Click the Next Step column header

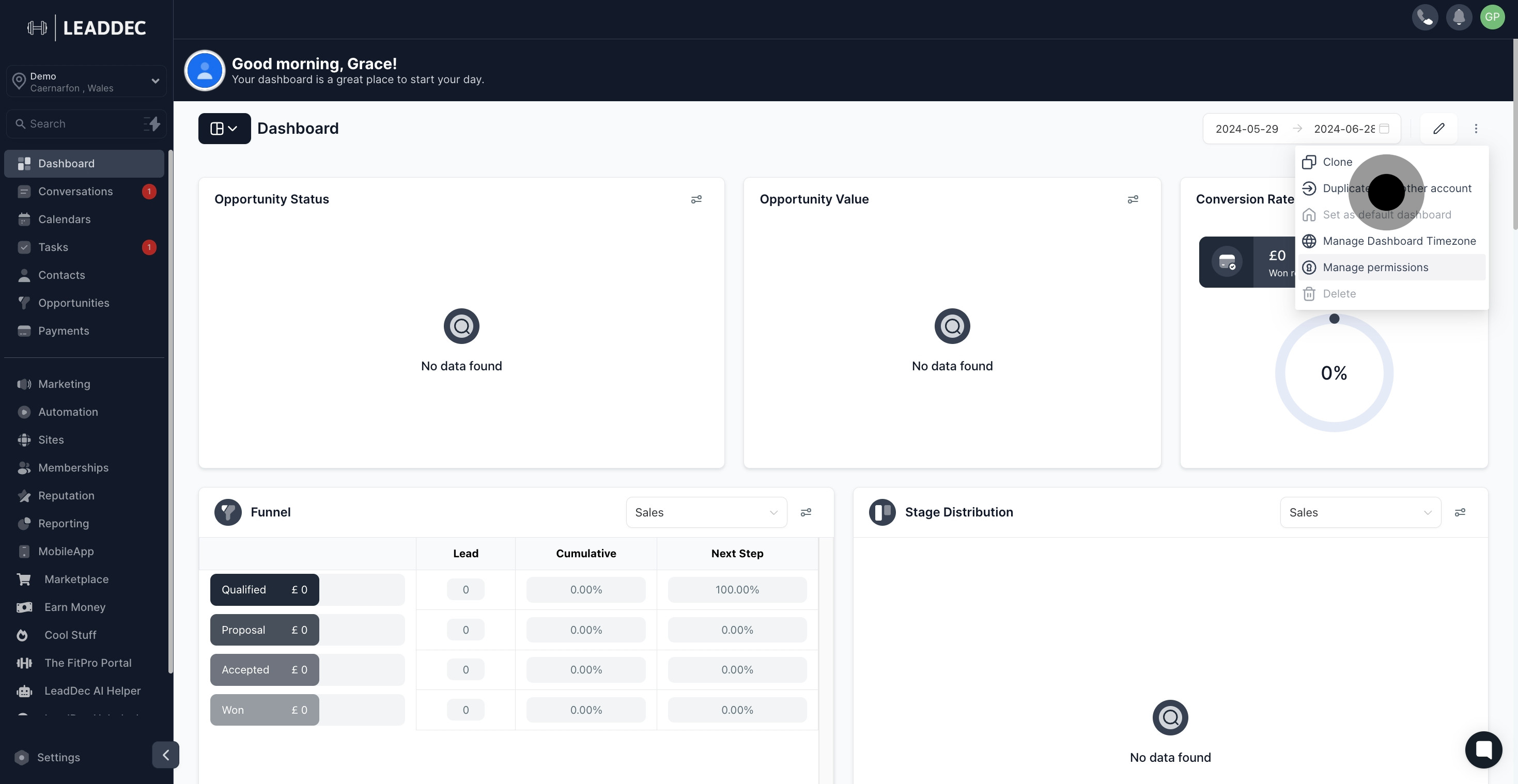click(x=737, y=553)
